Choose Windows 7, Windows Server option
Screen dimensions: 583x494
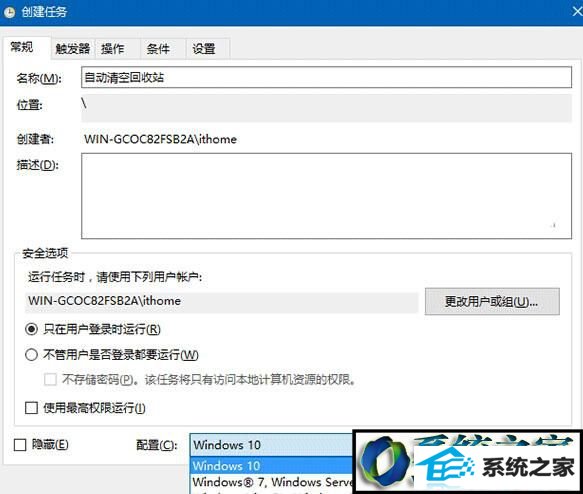(271, 482)
